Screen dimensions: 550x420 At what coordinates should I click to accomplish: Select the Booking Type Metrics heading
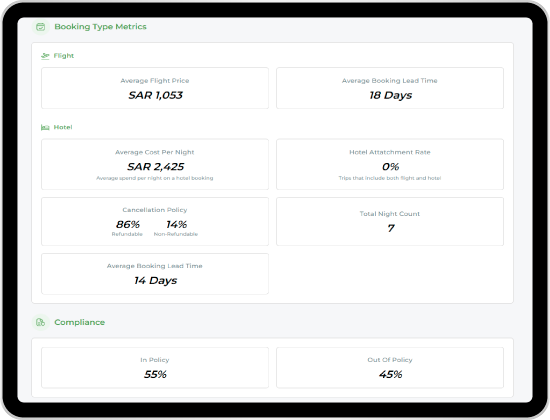point(100,27)
